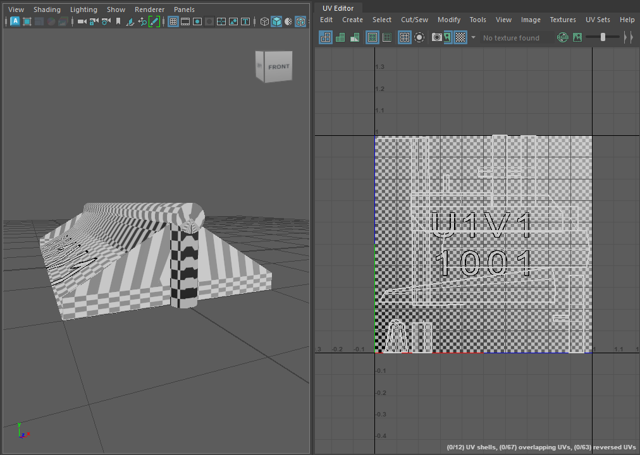Open the texture selection dropdown arrow

point(474,38)
